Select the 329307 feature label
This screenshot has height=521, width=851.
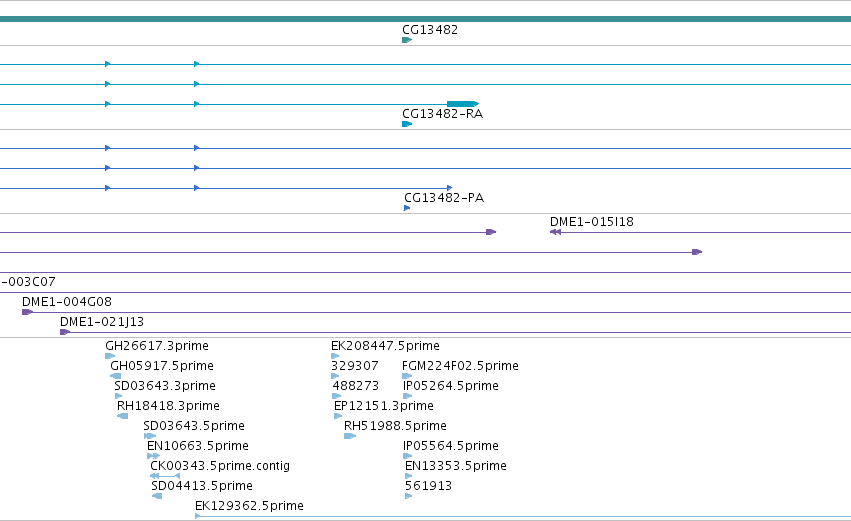click(x=355, y=366)
